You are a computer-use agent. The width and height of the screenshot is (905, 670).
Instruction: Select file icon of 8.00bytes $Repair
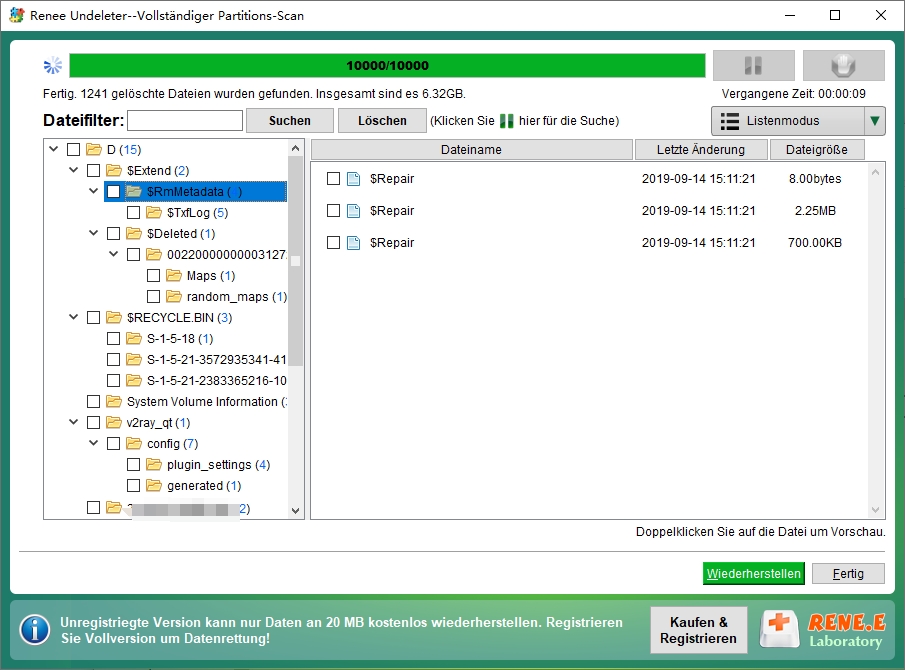353,179
